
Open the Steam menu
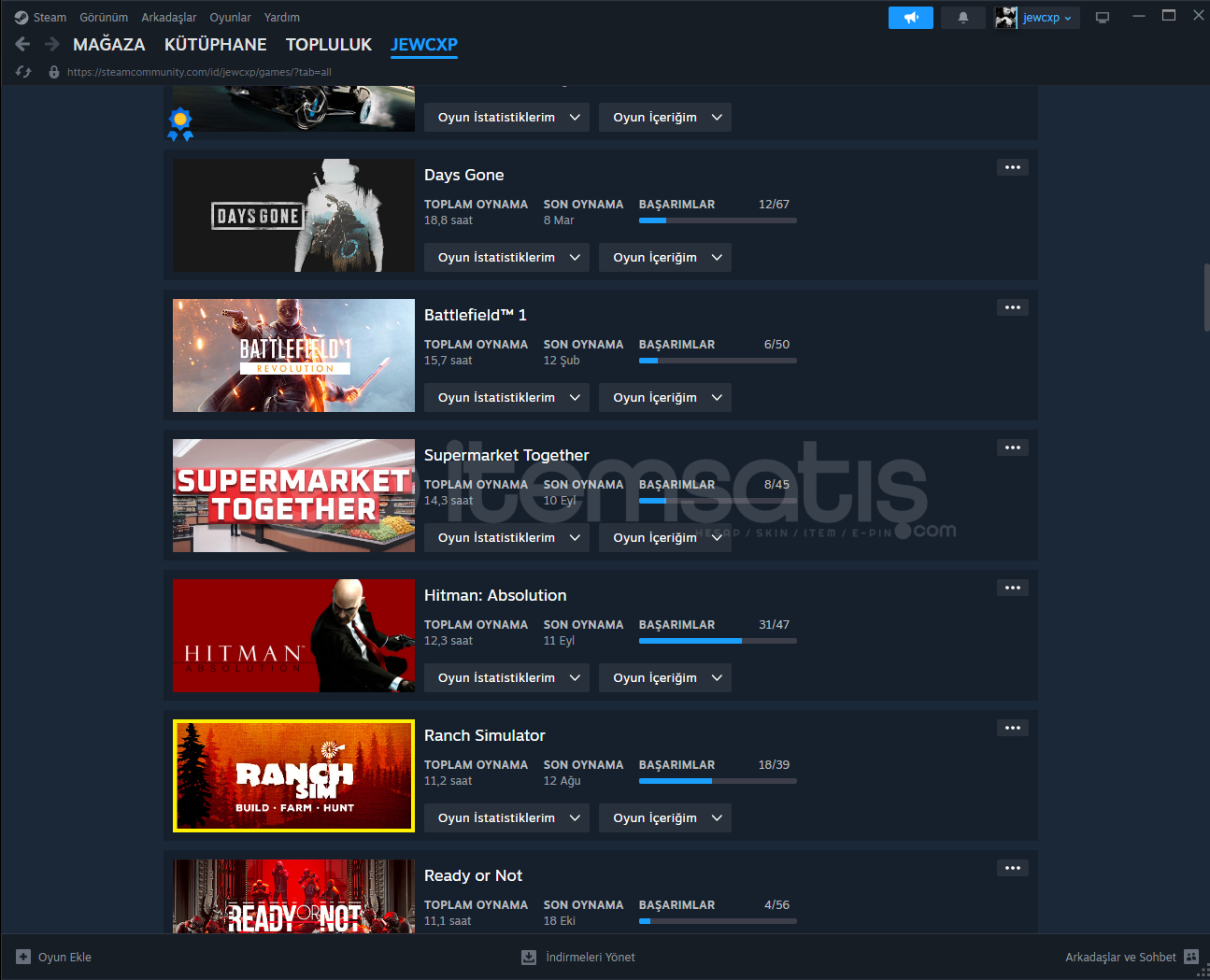click(x=50, y=18)
